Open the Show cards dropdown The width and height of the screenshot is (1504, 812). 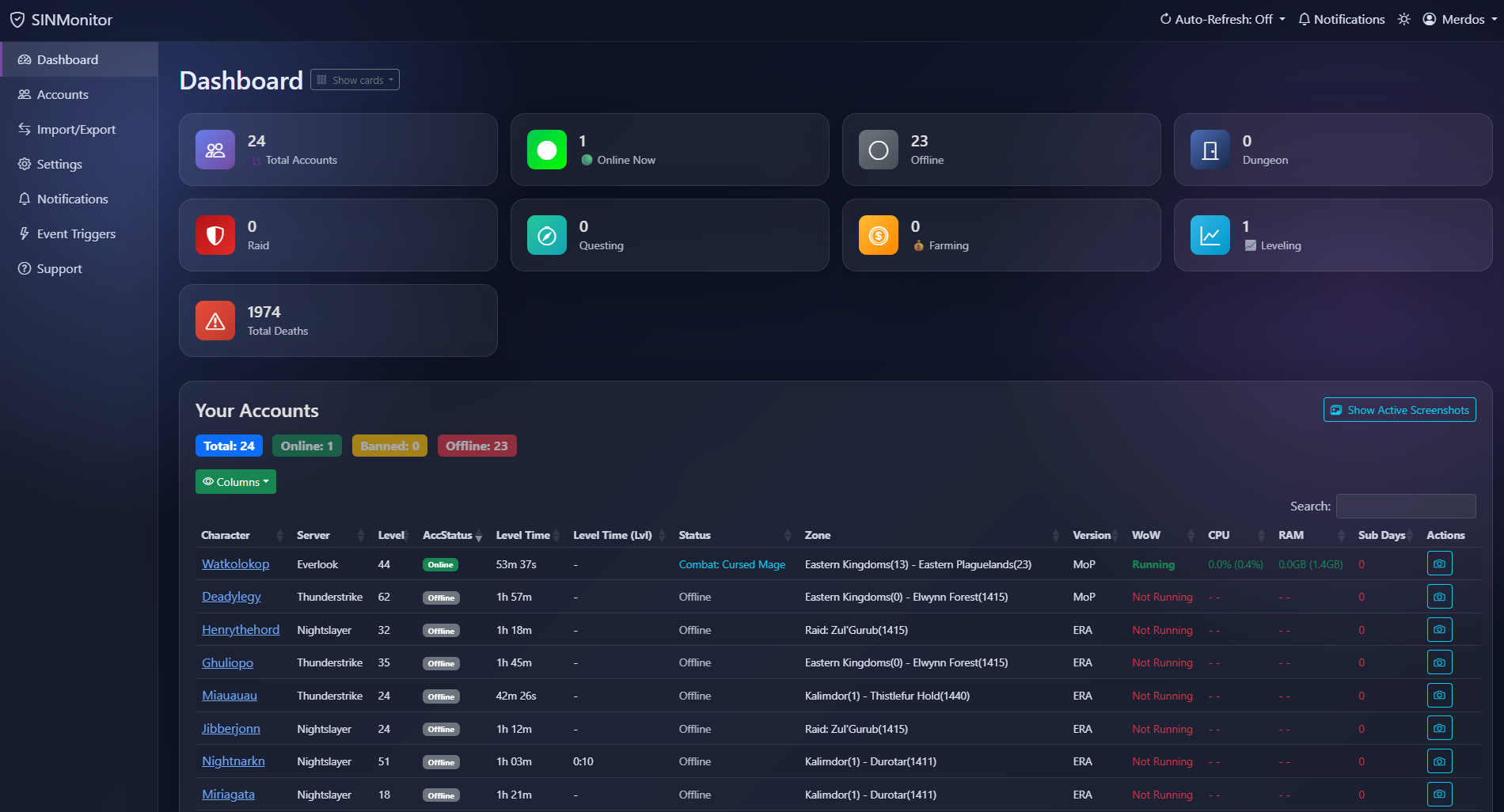tap(354, 79)
